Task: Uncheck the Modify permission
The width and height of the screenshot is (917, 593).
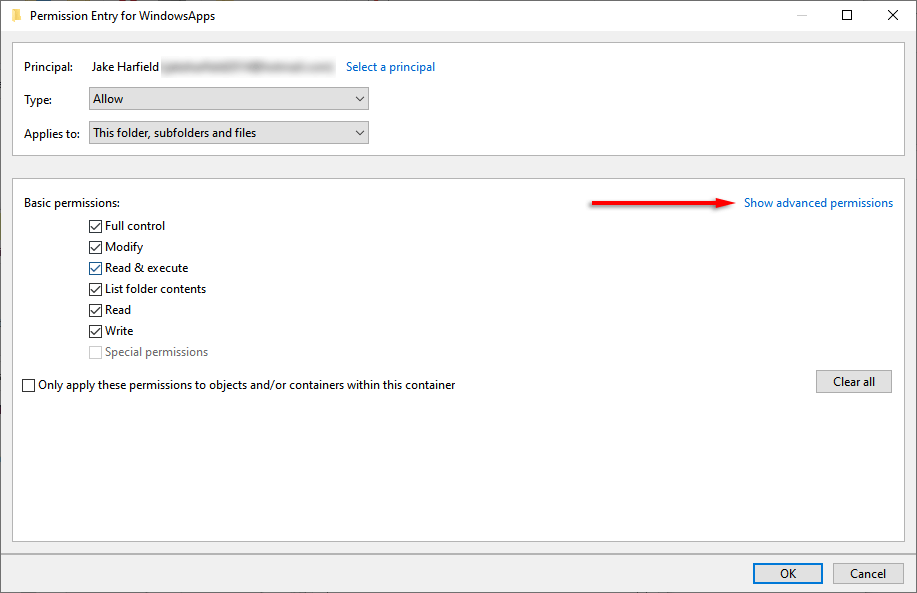Action: point(95,247)
